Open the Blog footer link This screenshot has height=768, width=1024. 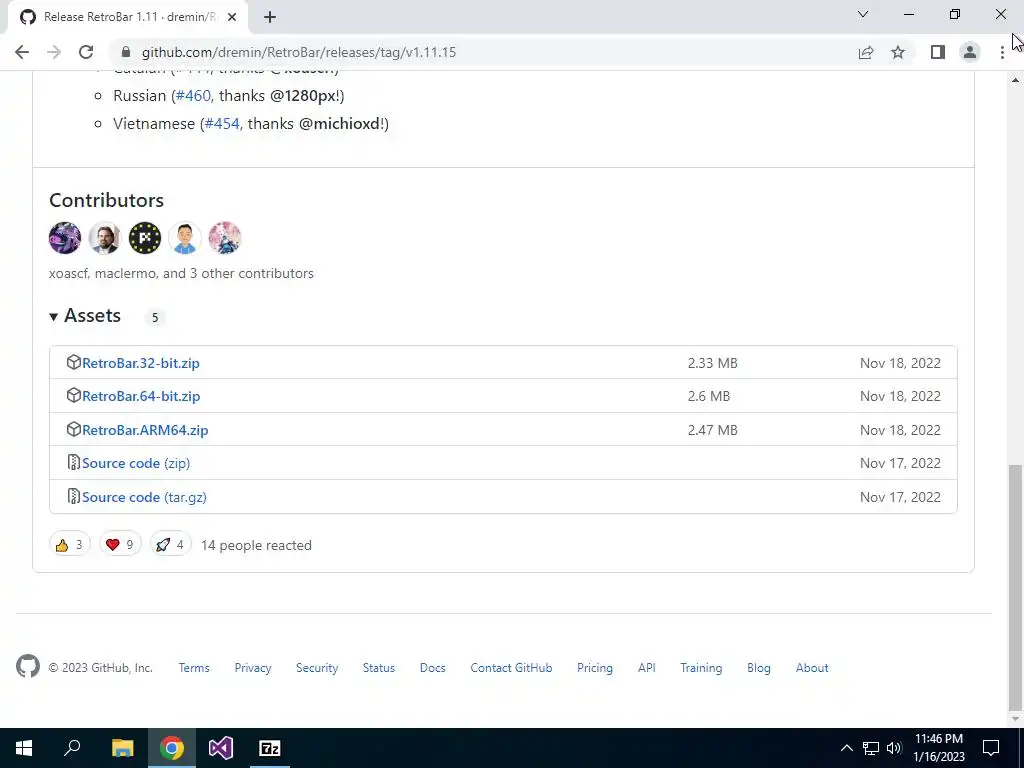(759, 668)
